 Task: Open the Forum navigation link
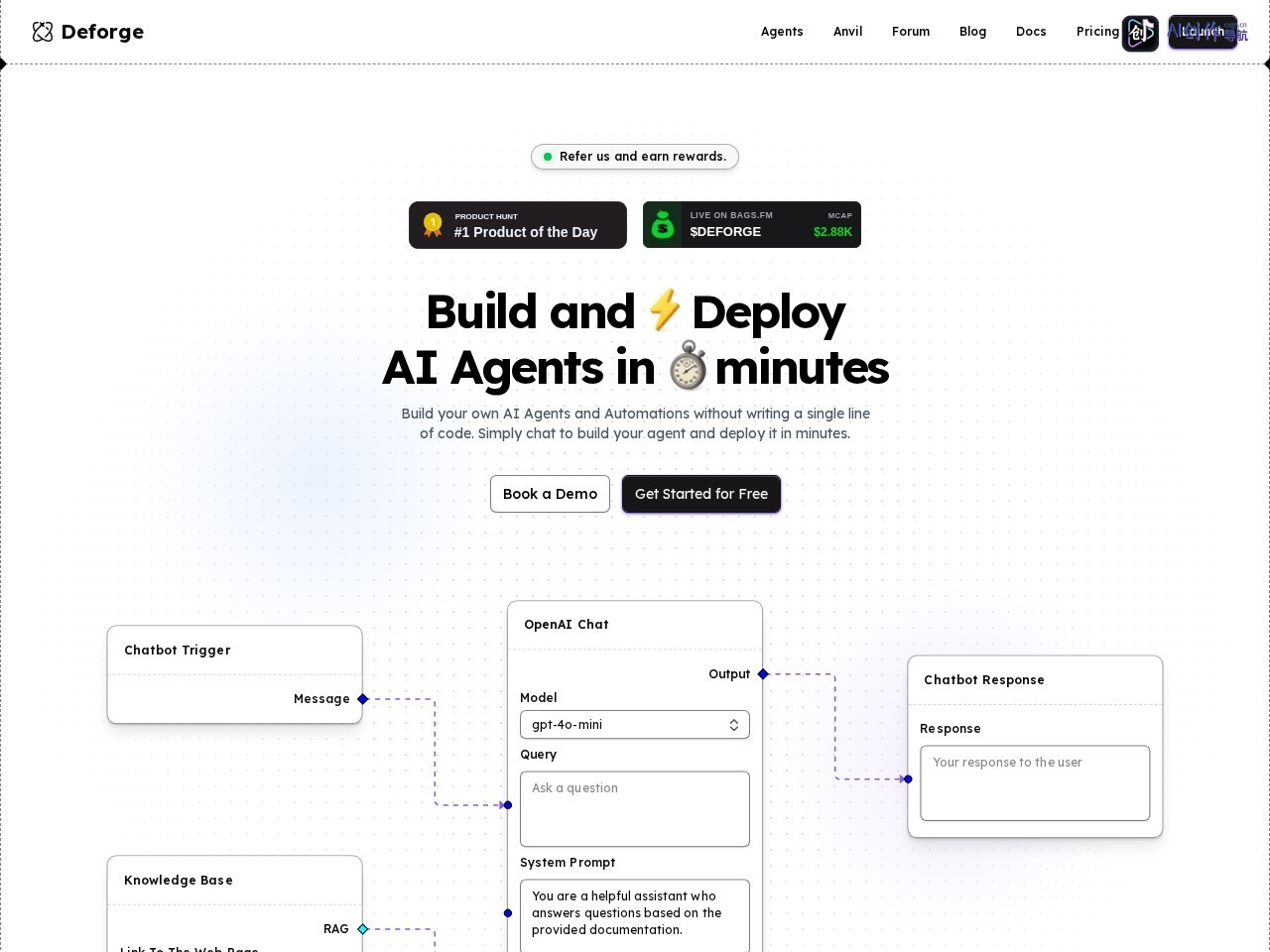[x=911, y=32]
